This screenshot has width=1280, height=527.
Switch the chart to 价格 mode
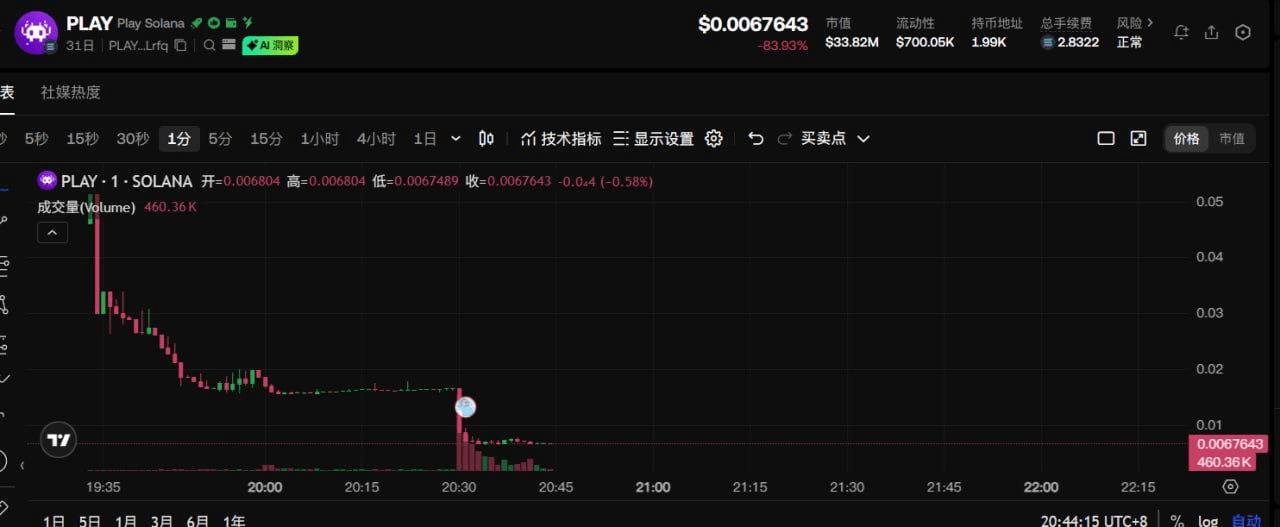[x=1186, y=139]
